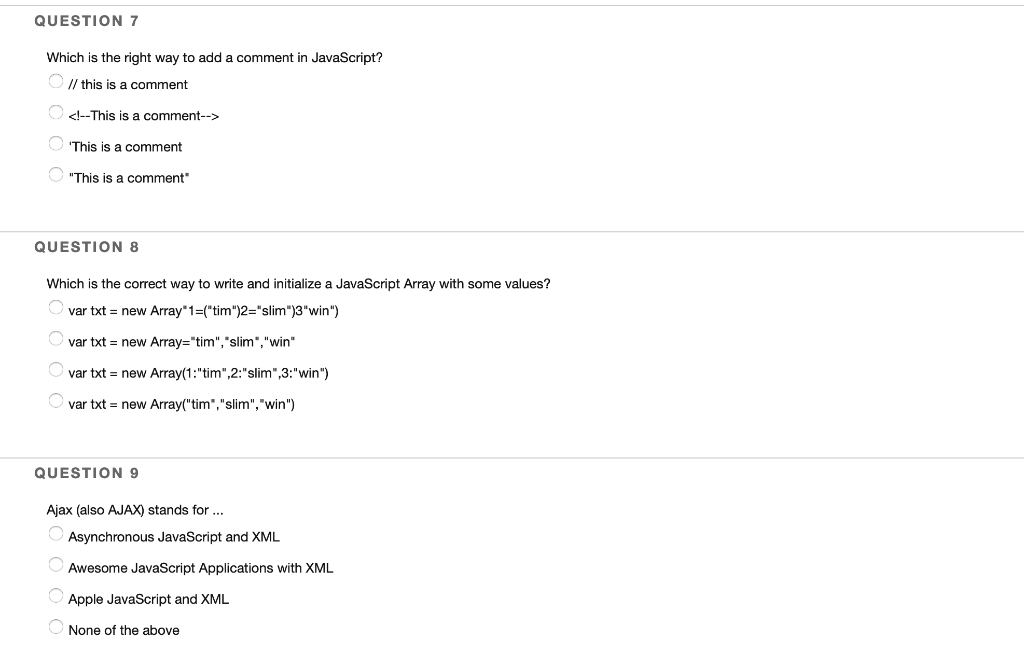Click the label "None of the above"
The image size is (1024, 667).
pos(123,629)
